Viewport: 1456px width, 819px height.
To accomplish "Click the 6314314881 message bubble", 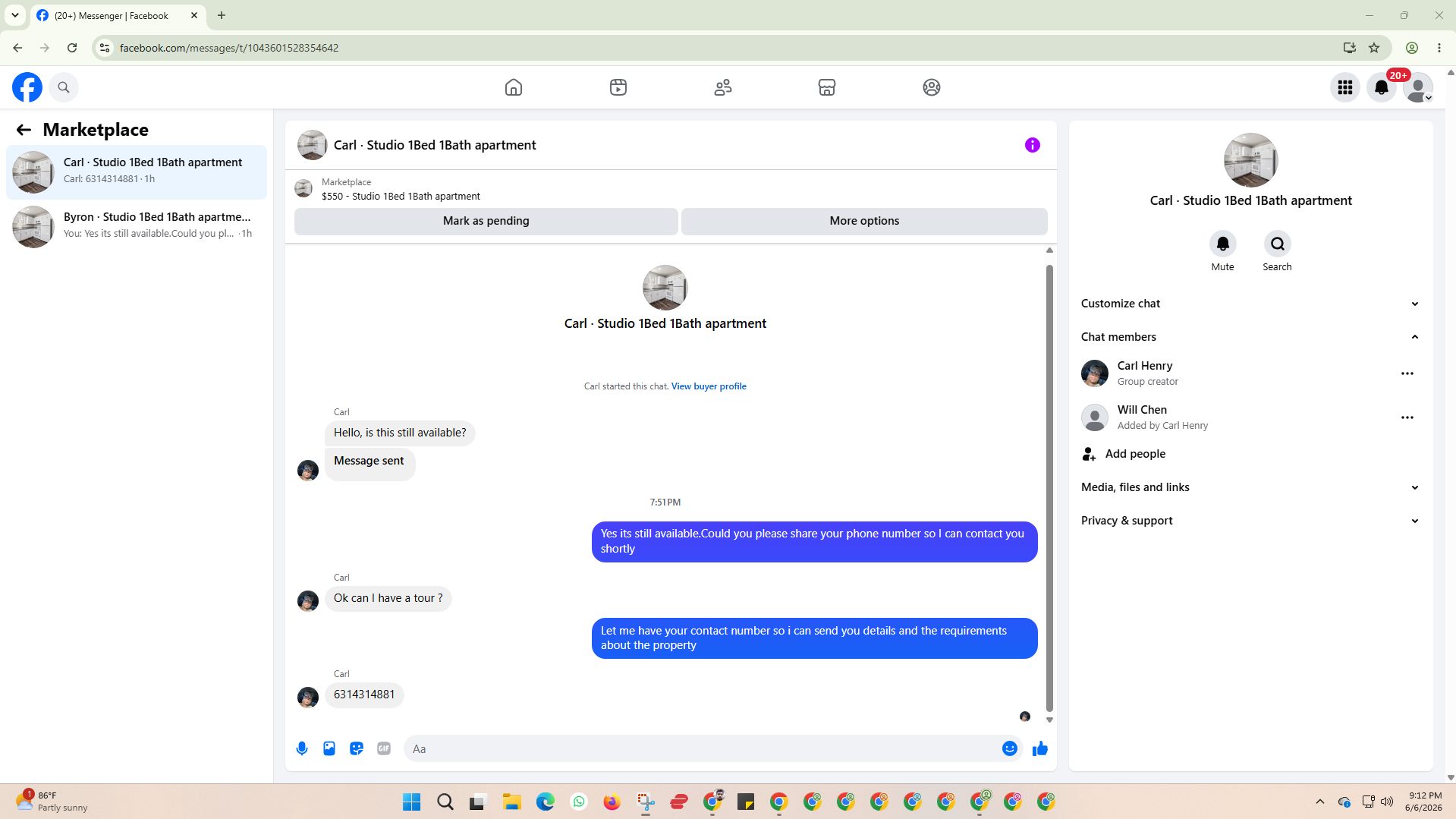I will click(364, 695).
